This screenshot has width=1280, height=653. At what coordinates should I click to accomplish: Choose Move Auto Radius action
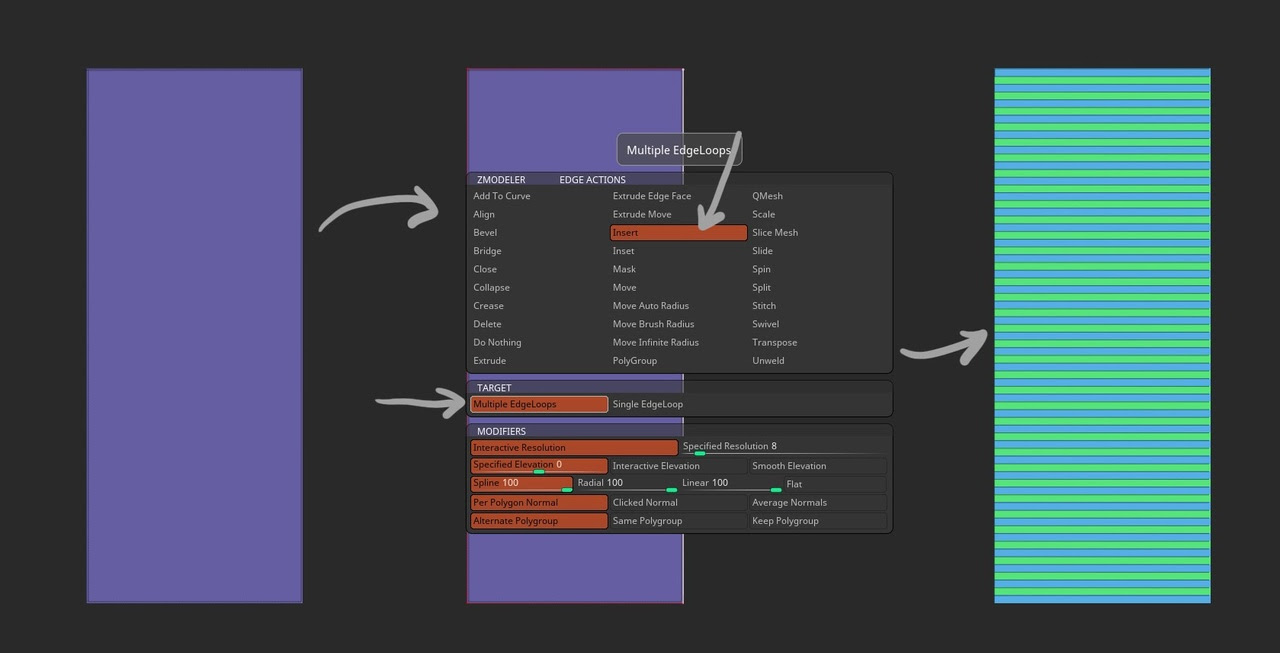tap(651, 306)
